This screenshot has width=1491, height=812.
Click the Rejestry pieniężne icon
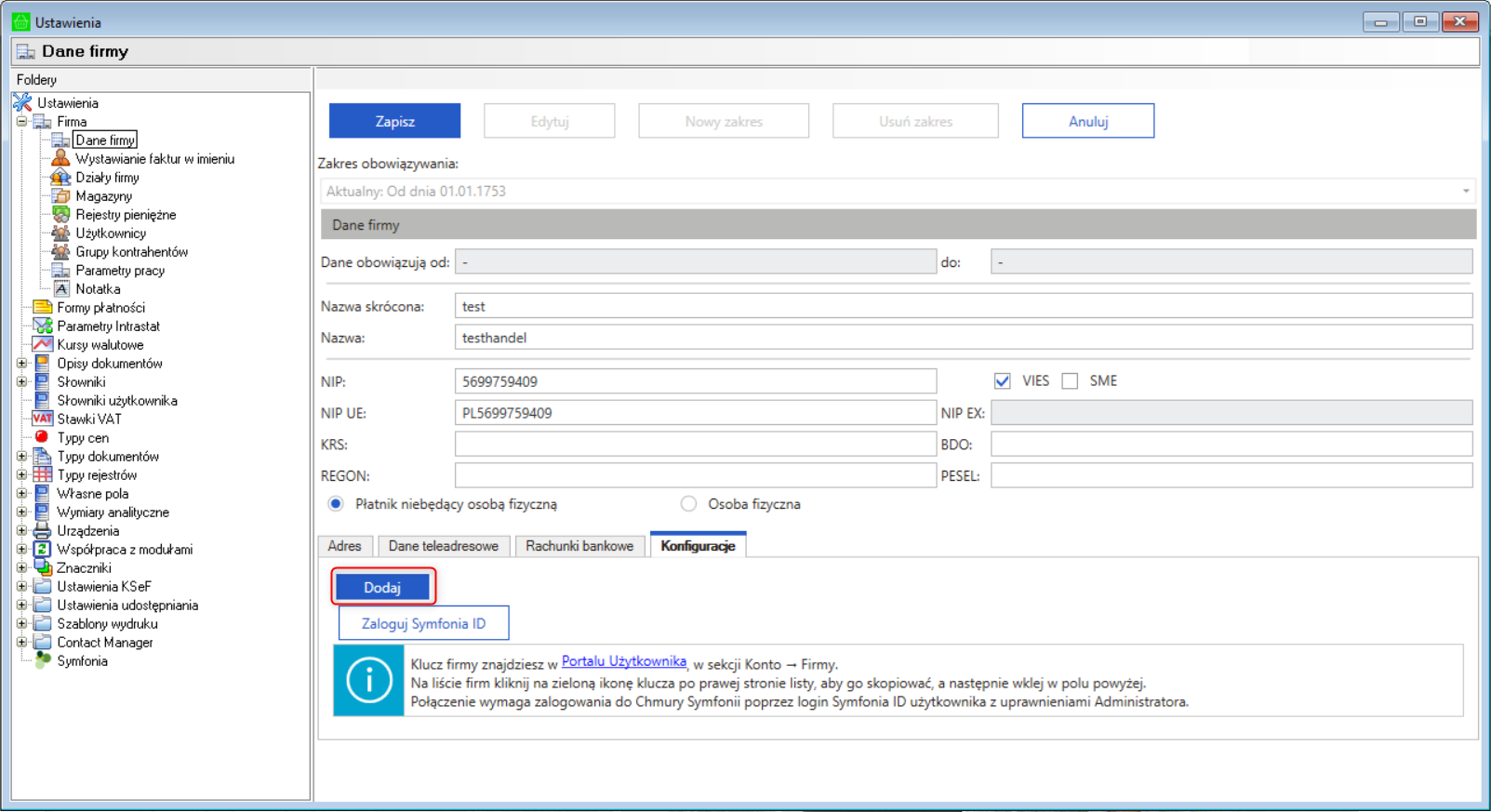[60, 215]
